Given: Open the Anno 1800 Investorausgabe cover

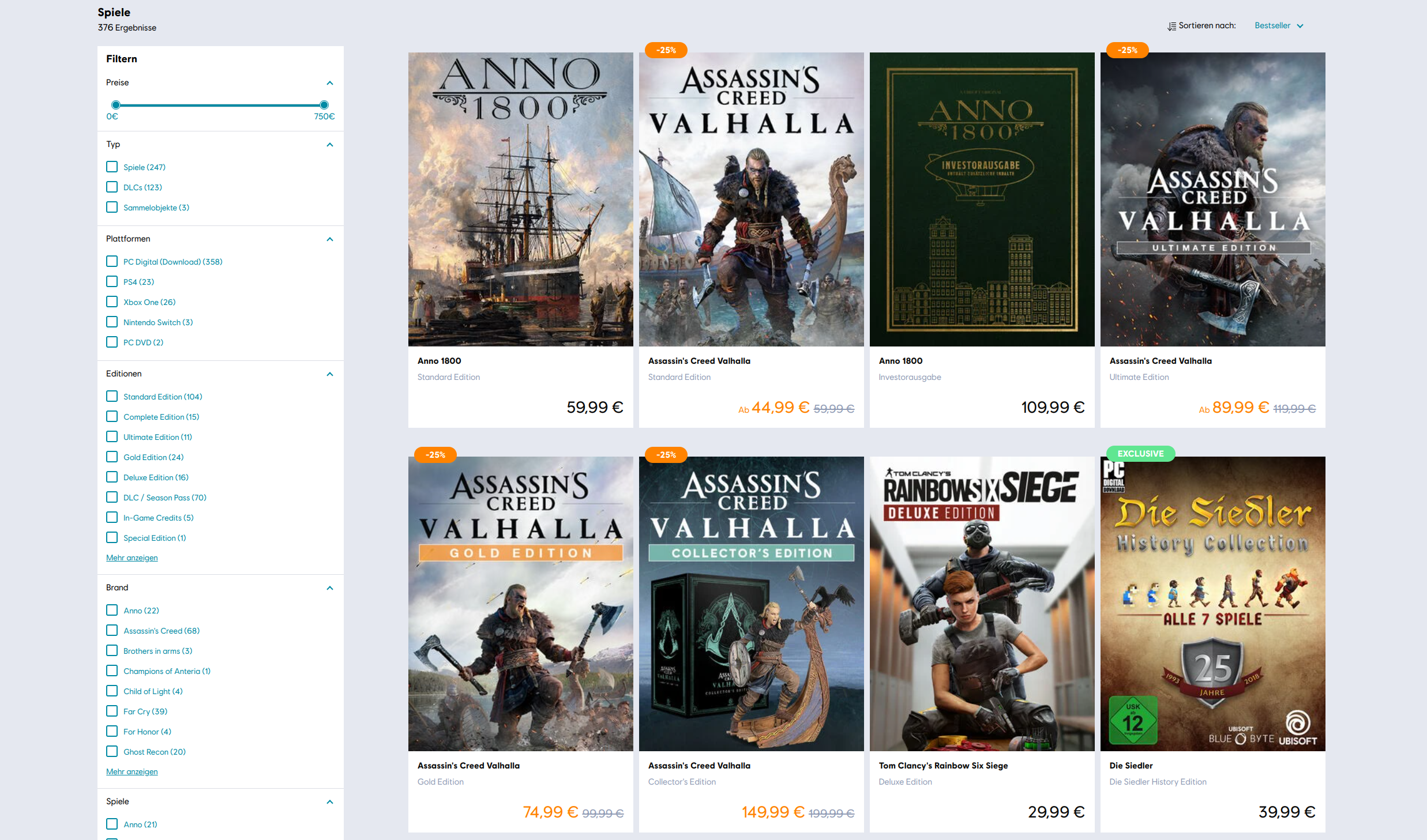Looking at the screenshot, I should coord(982,199).
